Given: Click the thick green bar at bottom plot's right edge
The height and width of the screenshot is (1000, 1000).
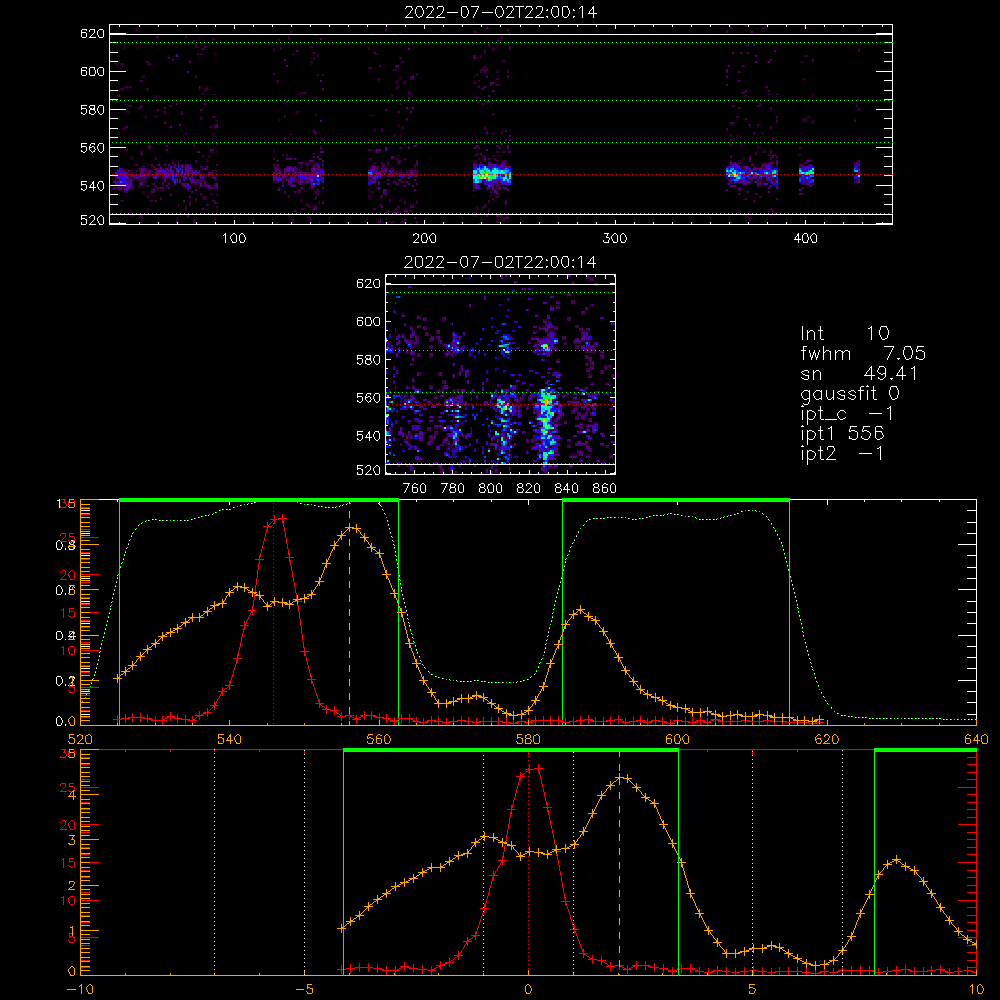Looking at the screenshot, I should [x=925, y=751].
